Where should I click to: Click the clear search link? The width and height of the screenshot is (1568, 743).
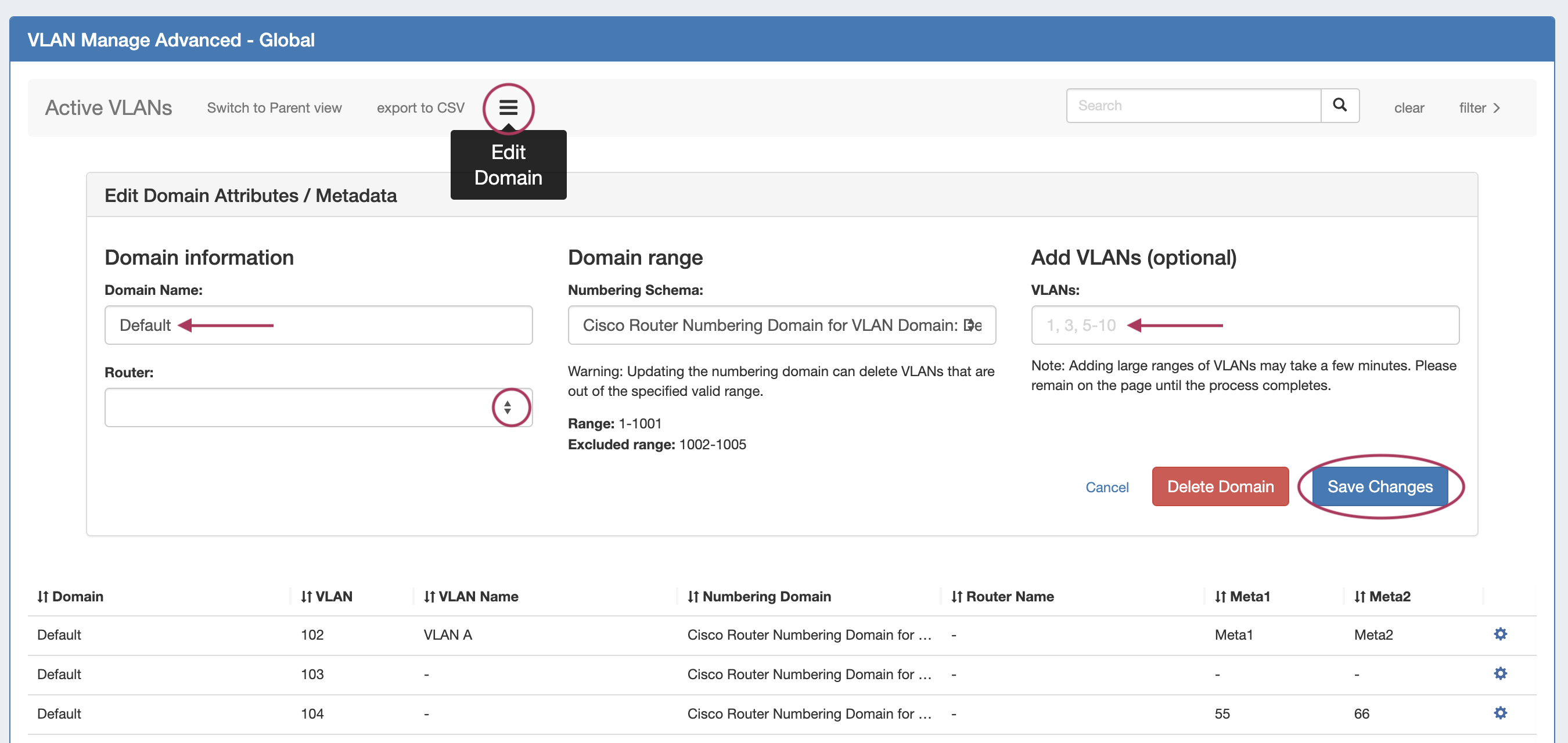(1408, 108)
